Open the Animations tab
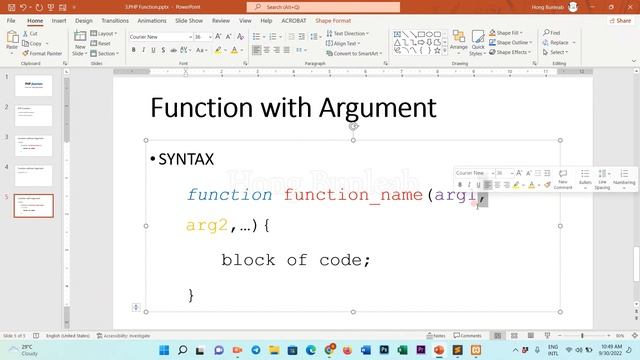The image size is (640, 360). (x=151, y=20)
